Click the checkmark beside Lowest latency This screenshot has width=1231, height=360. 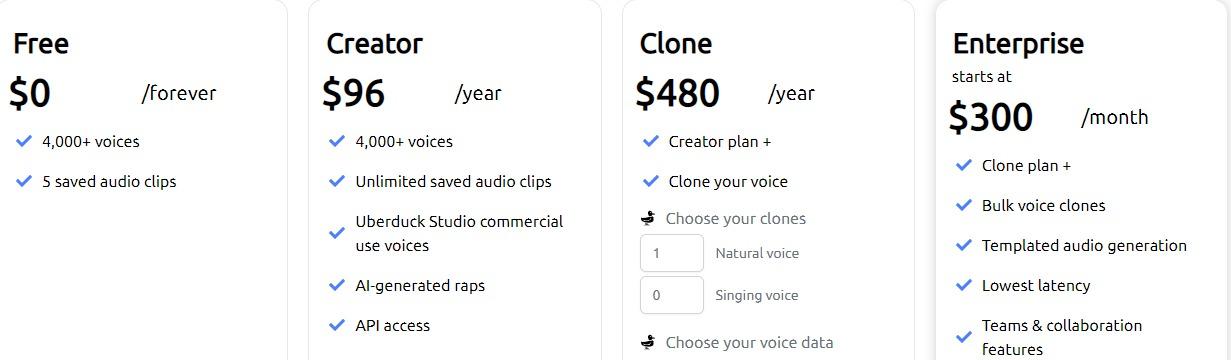pos(964,285)
